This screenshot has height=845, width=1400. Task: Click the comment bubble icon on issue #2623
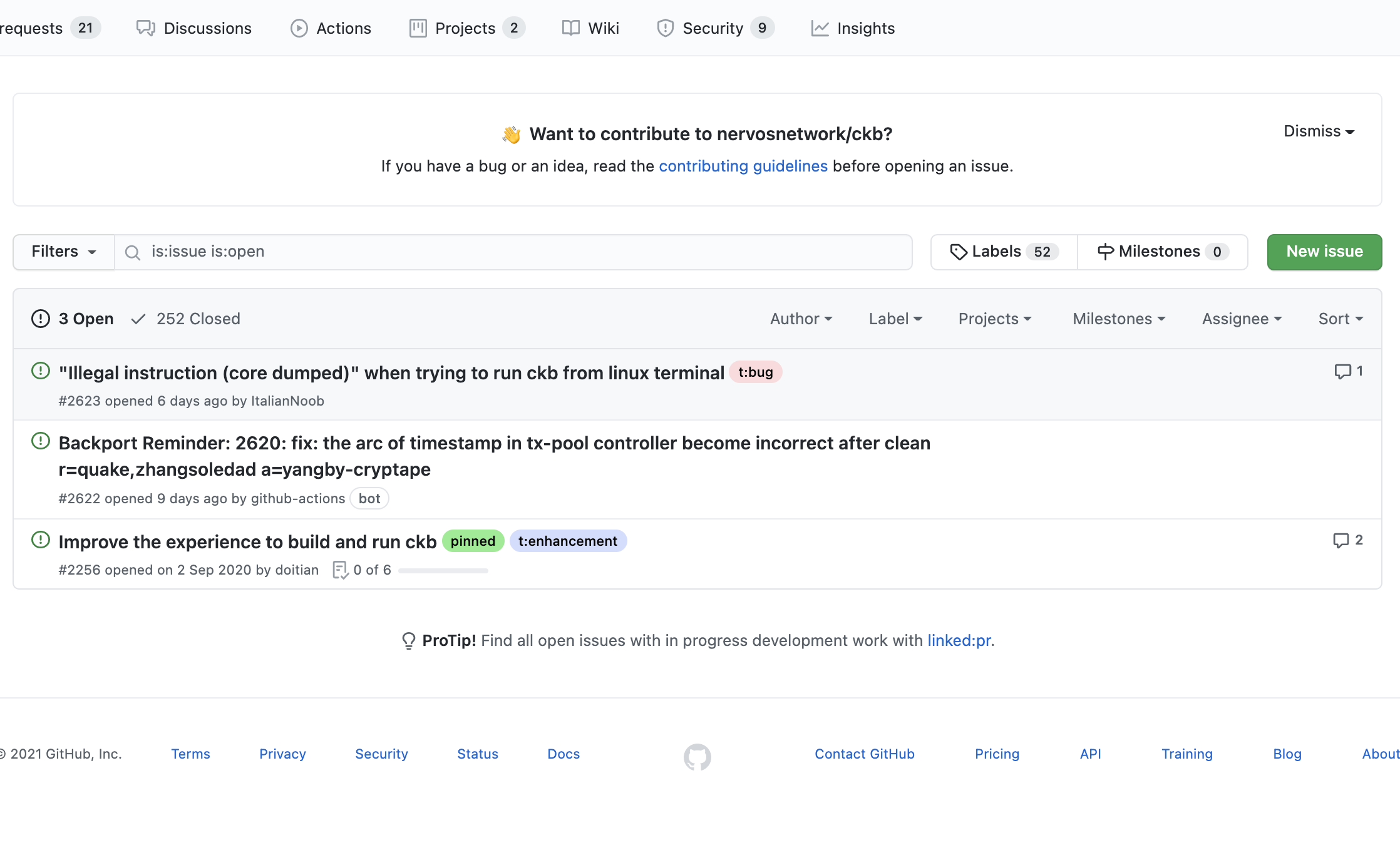click(1342, 372)
